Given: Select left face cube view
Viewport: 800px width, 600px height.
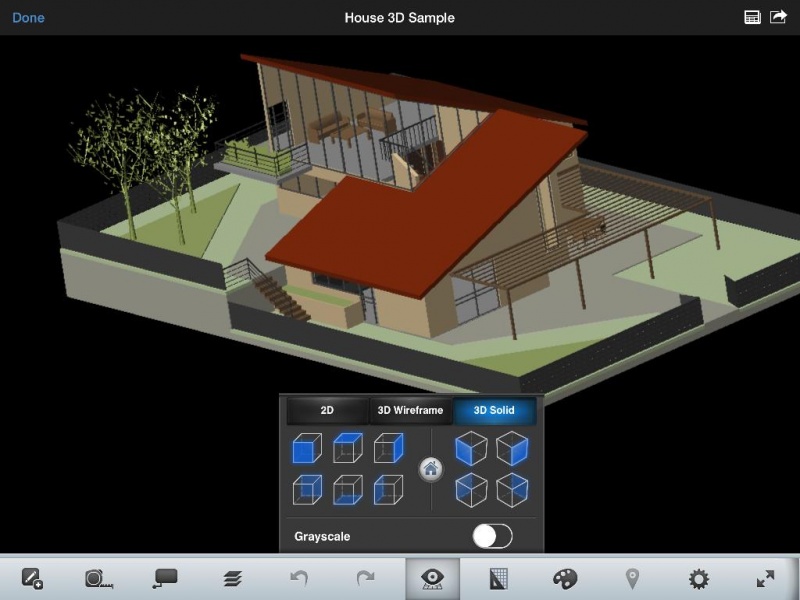Looking at the screenshot, I should (389, 490).
